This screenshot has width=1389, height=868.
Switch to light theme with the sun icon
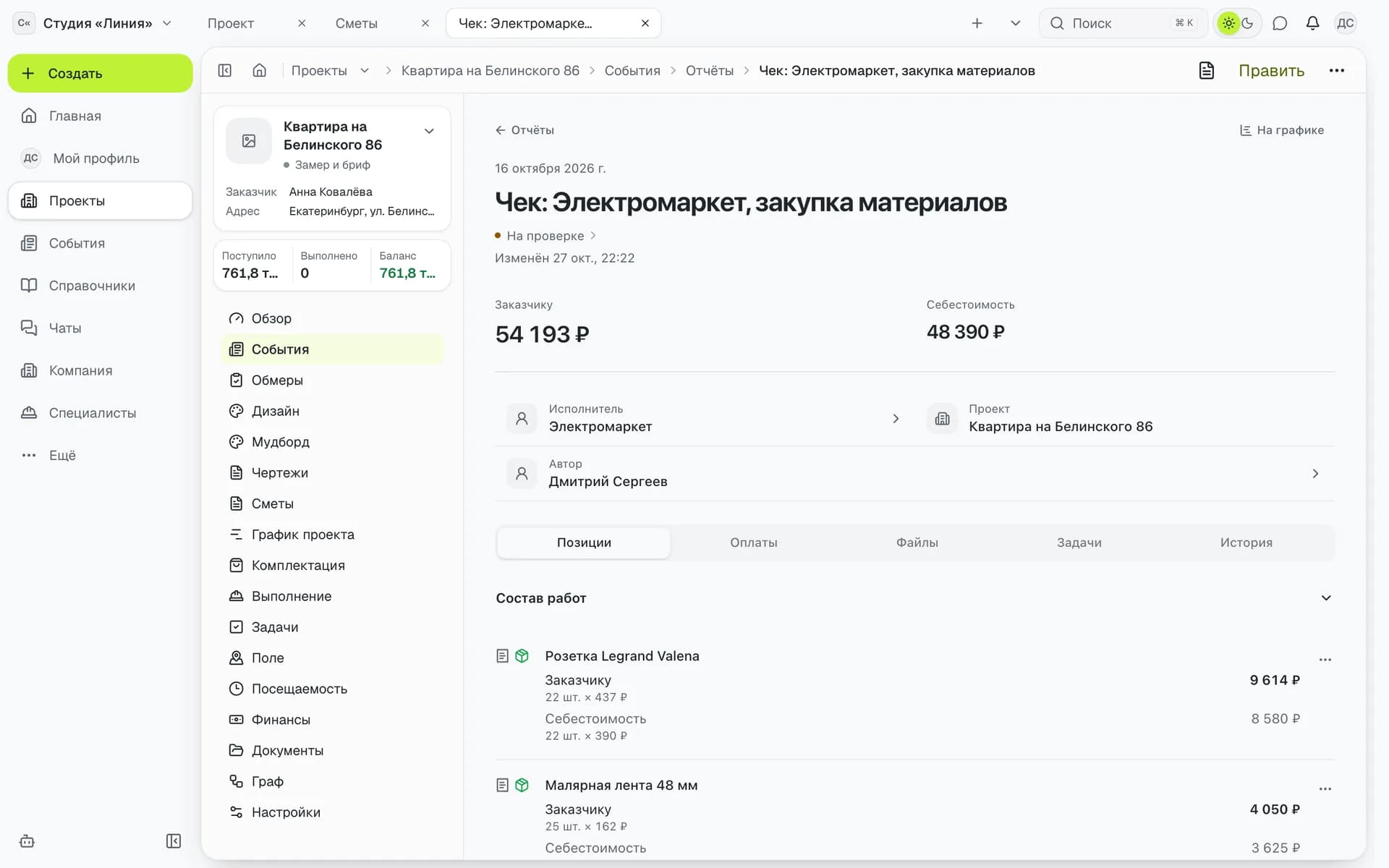pyautogui.click(x=1228, y=23)
